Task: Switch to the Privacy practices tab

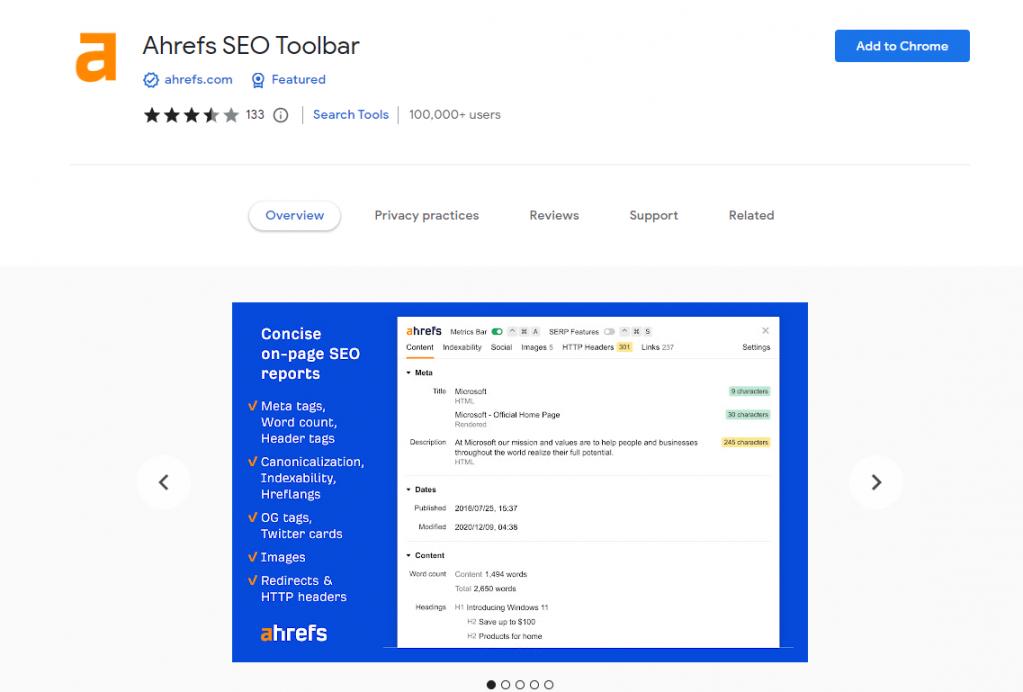Action: [x=427, y=215]
